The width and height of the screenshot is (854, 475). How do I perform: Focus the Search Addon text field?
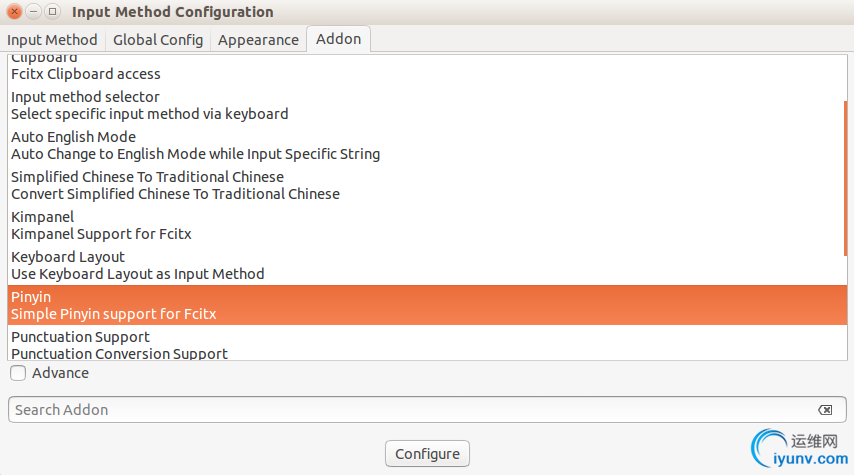point(427,410)
